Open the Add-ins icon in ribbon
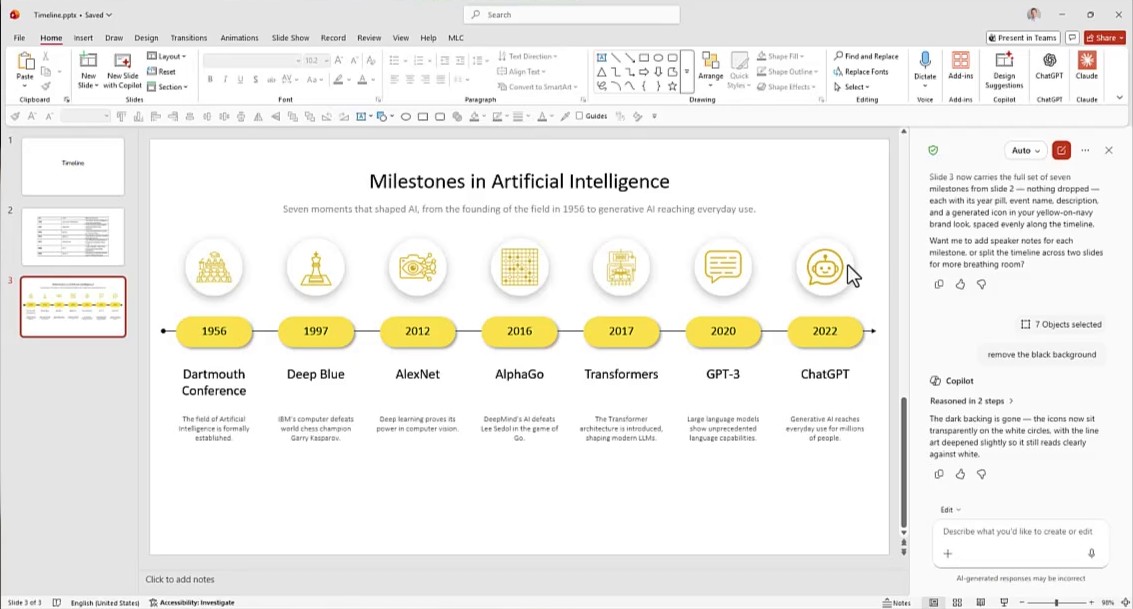The height and width of the screenshot is (609, 1133). [x=960, y=61]
